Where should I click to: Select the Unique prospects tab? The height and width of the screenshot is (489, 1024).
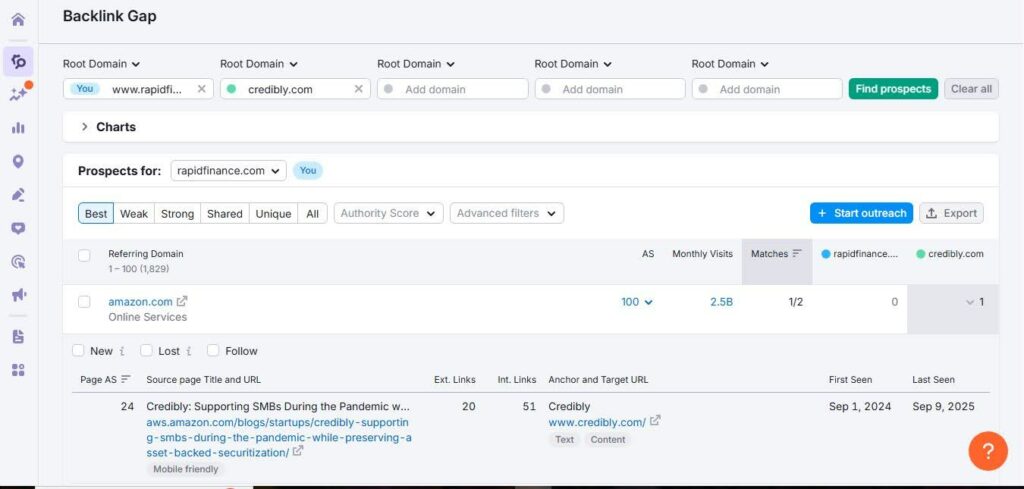coord(273,213)
